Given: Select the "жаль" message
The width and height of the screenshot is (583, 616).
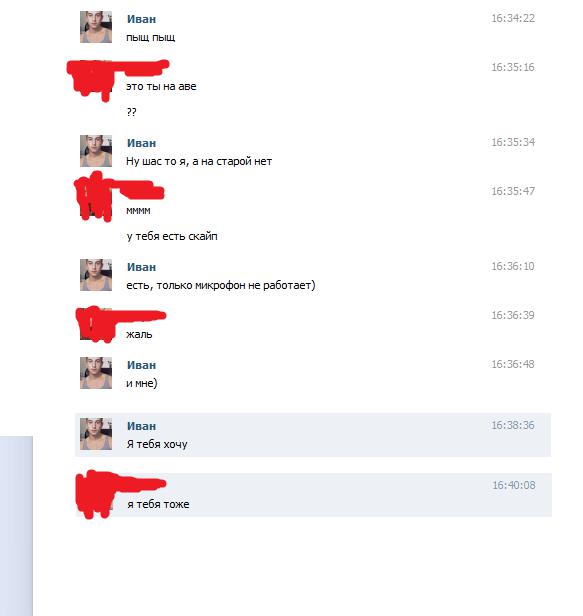Looking at the screenshot, I should pyautogui.click(x=139, y=335).
